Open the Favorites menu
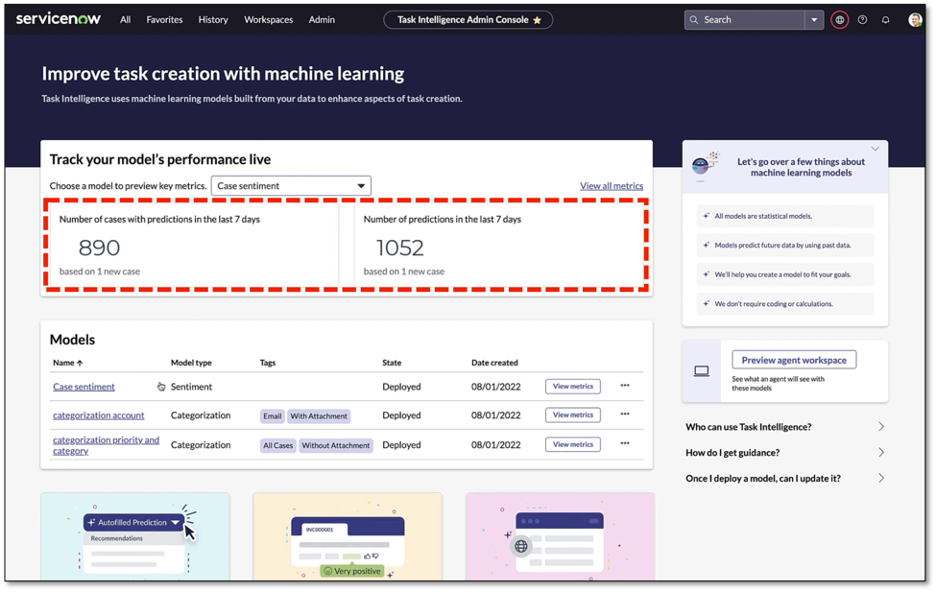936x592 pixels. point(165,20)
